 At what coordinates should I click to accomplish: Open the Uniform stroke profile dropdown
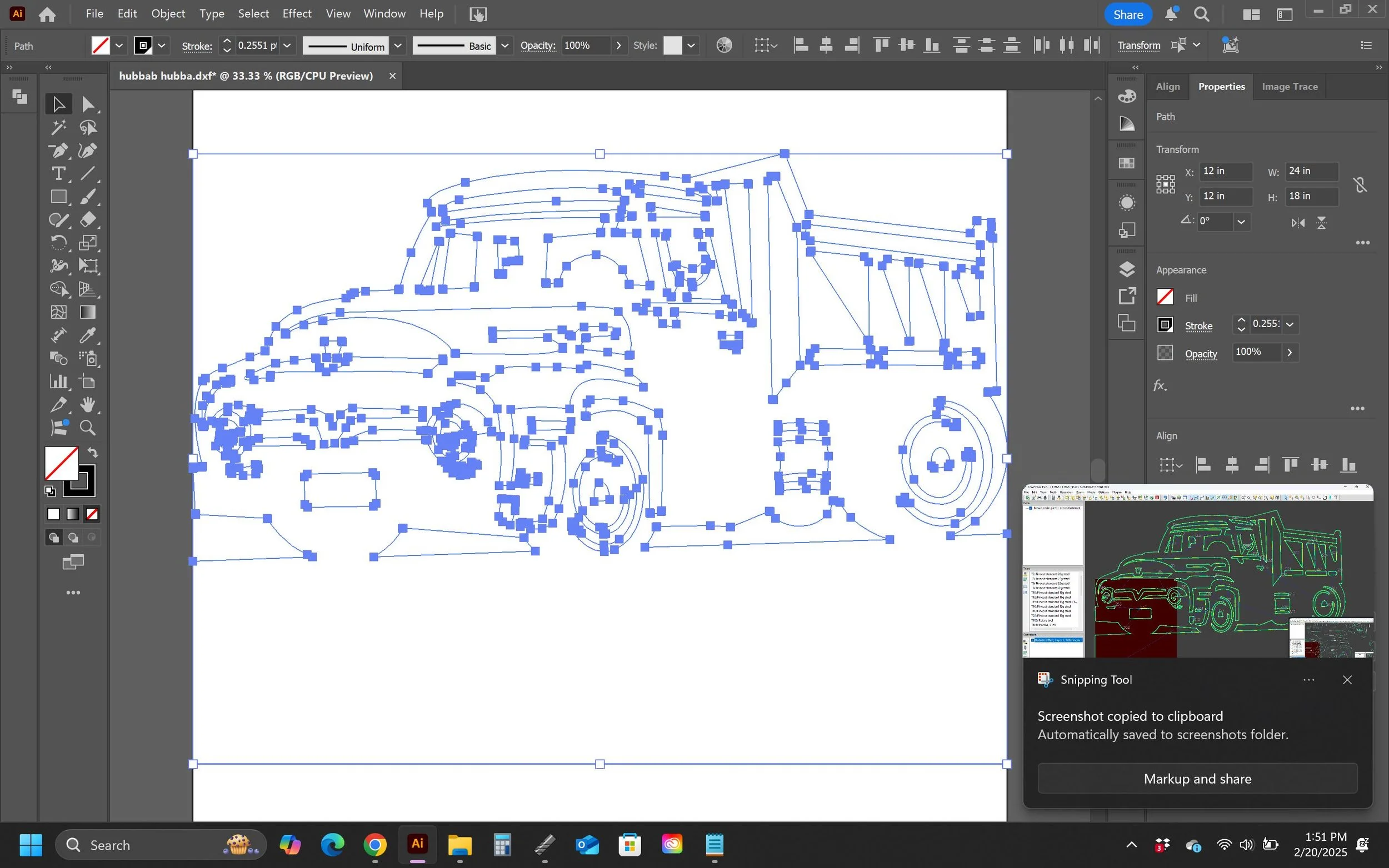tap(397, 46)
